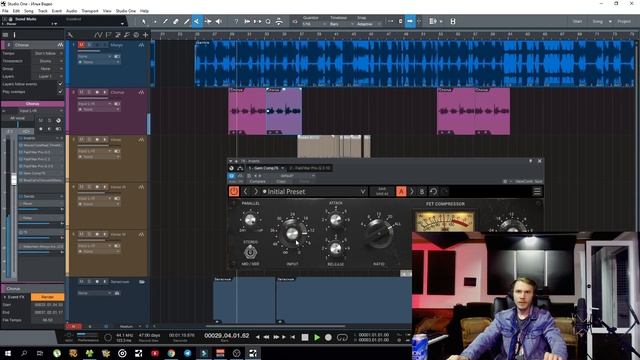640x360 pixels.
Task: Expand Event FX section
Action: tap(14, 297)
